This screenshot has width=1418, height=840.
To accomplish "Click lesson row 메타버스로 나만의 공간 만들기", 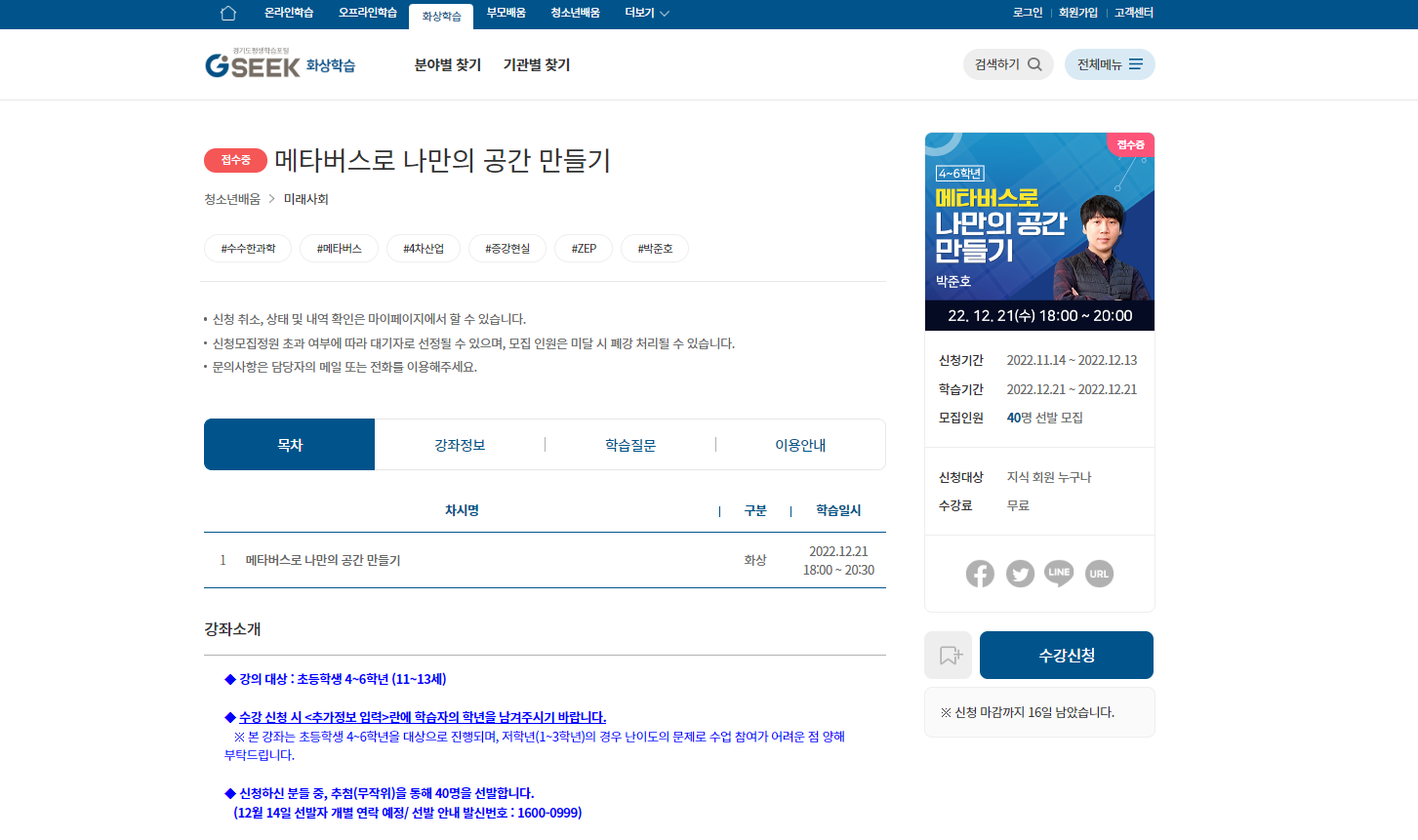I will (x=545, y=560).
